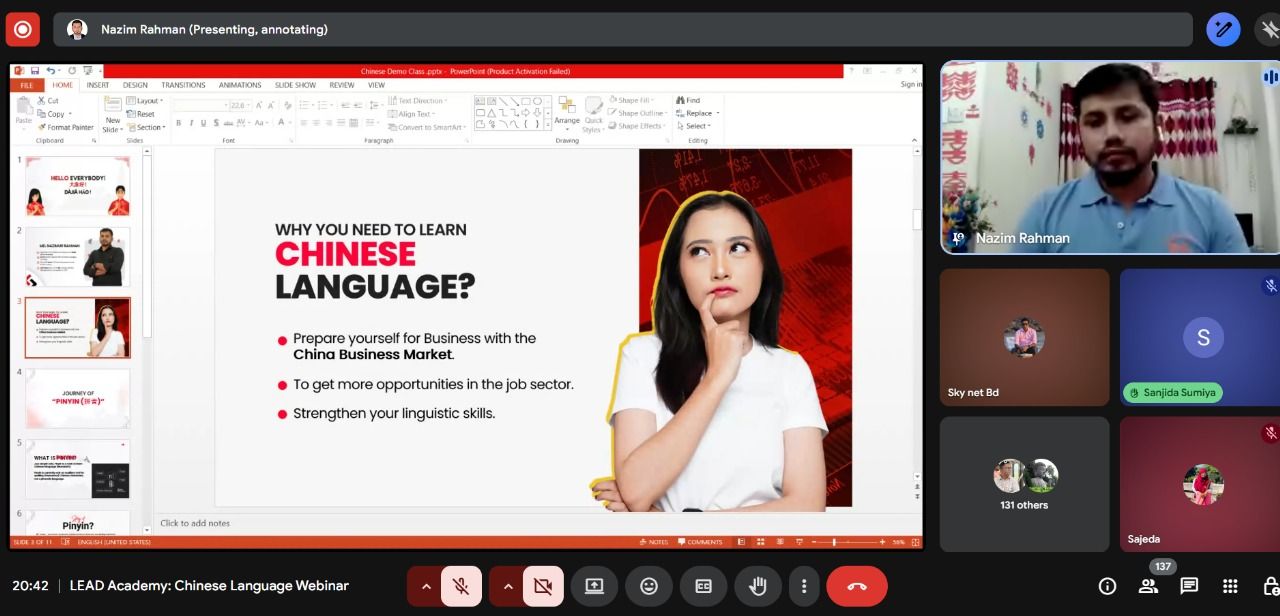Leave the call with red button
Screen dimensions: 1280x616
(x=857, y=586)
